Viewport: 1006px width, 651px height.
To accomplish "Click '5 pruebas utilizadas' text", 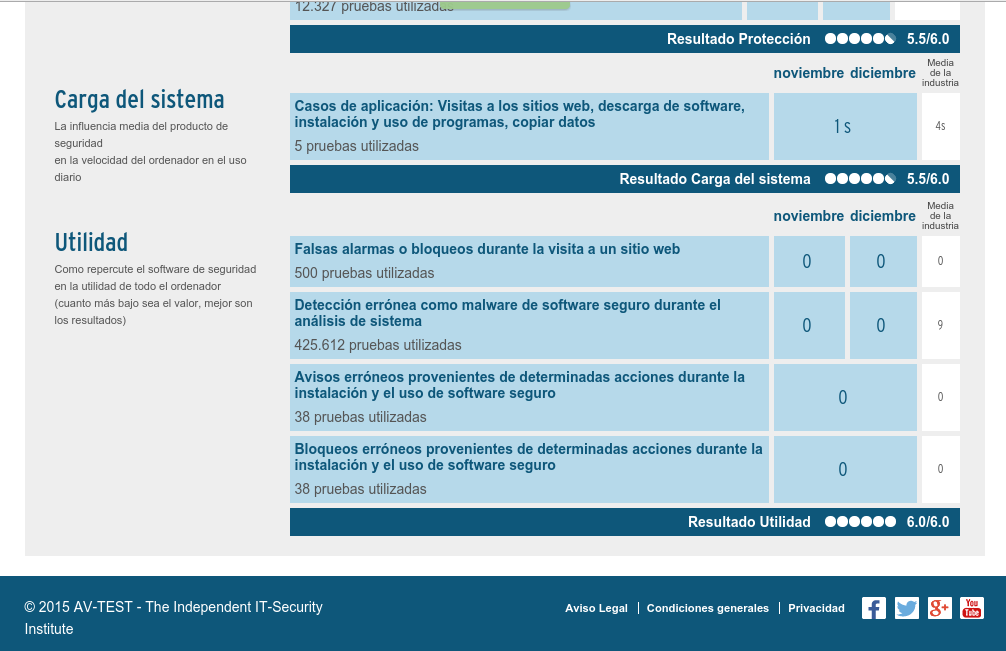I will pos(357,146).
